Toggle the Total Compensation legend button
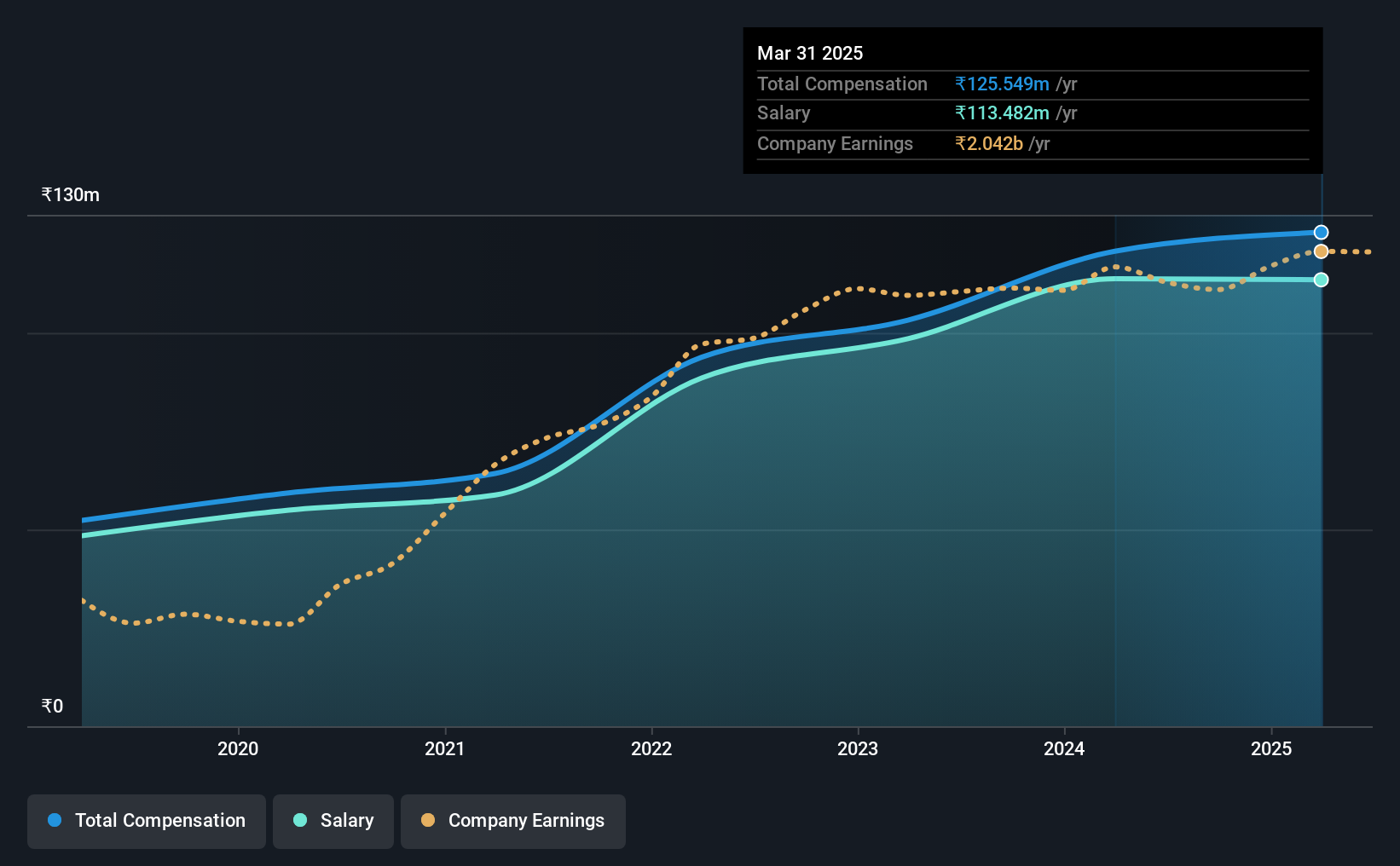1400x866 pixels. click(146, 821)
